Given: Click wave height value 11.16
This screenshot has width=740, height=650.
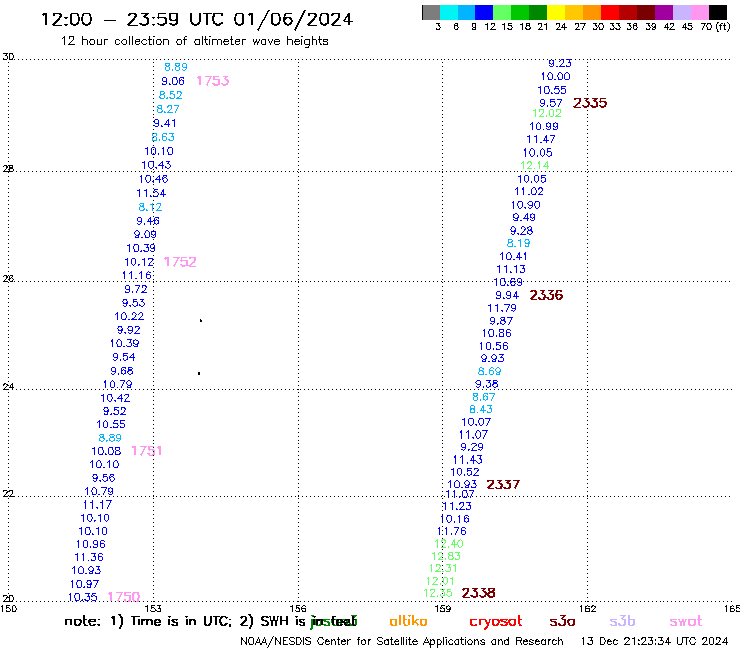Looking at the screenshot, I should point(137,275).
